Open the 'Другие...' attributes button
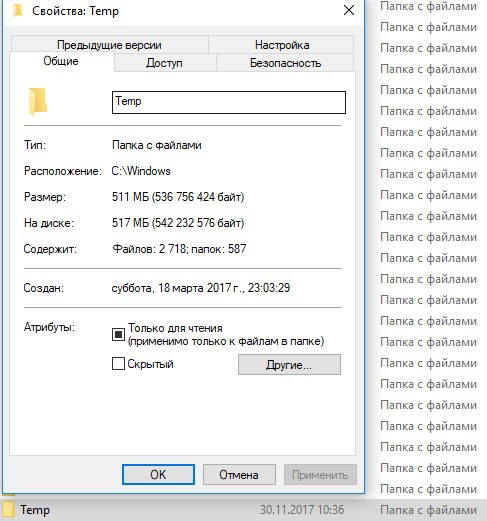 click(x=289, y=365)
